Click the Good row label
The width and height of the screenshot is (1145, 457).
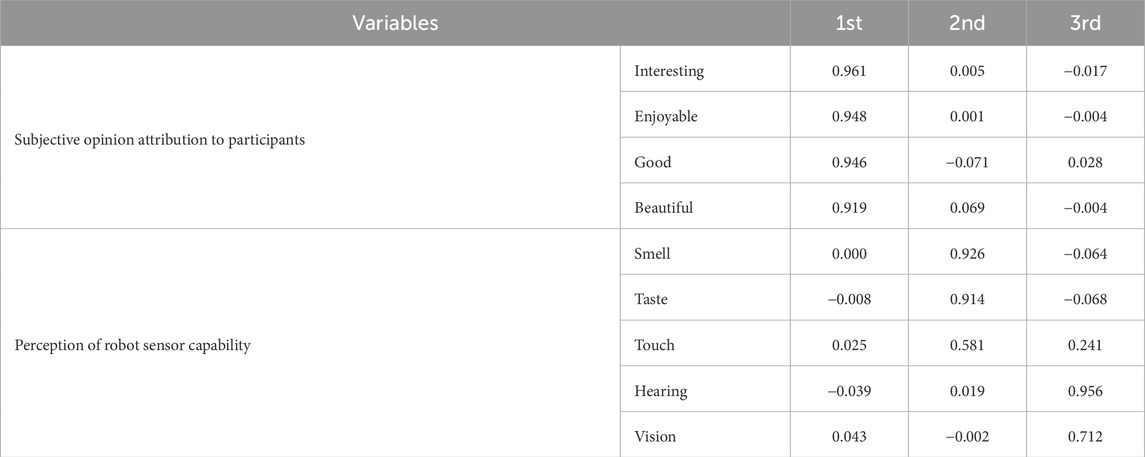tap(652, 162)
